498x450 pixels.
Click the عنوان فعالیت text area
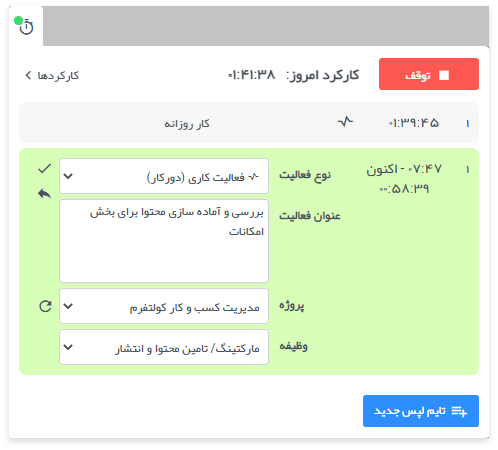(164, 241)
